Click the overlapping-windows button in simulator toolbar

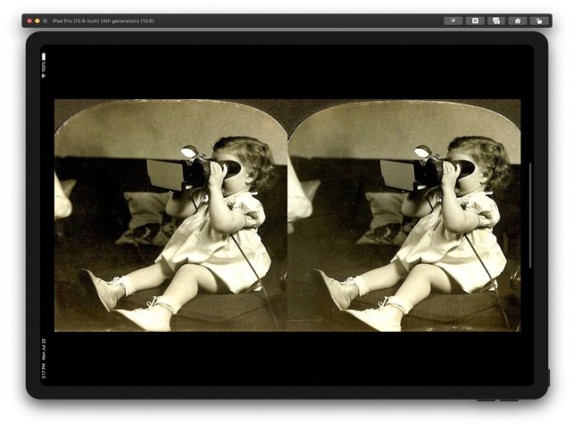pos(496,21)
